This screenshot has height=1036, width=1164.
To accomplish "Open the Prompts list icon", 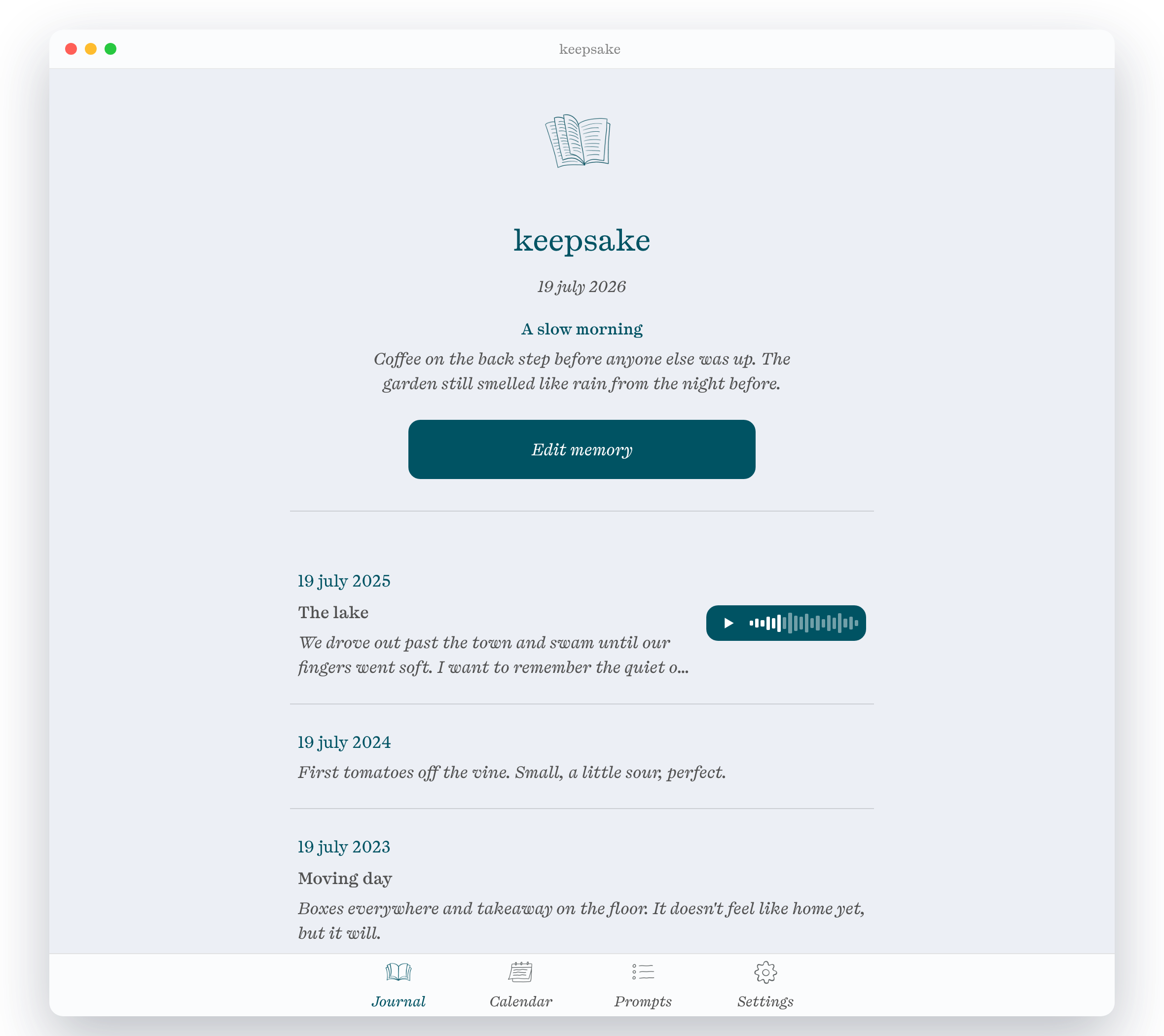I will (643, 972).
